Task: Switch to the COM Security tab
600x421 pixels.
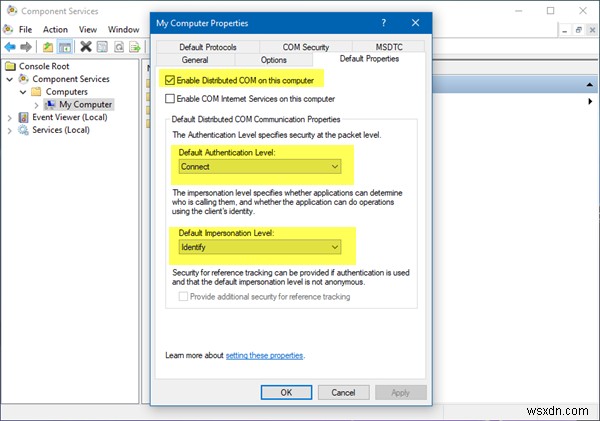Action: [306, 47]
